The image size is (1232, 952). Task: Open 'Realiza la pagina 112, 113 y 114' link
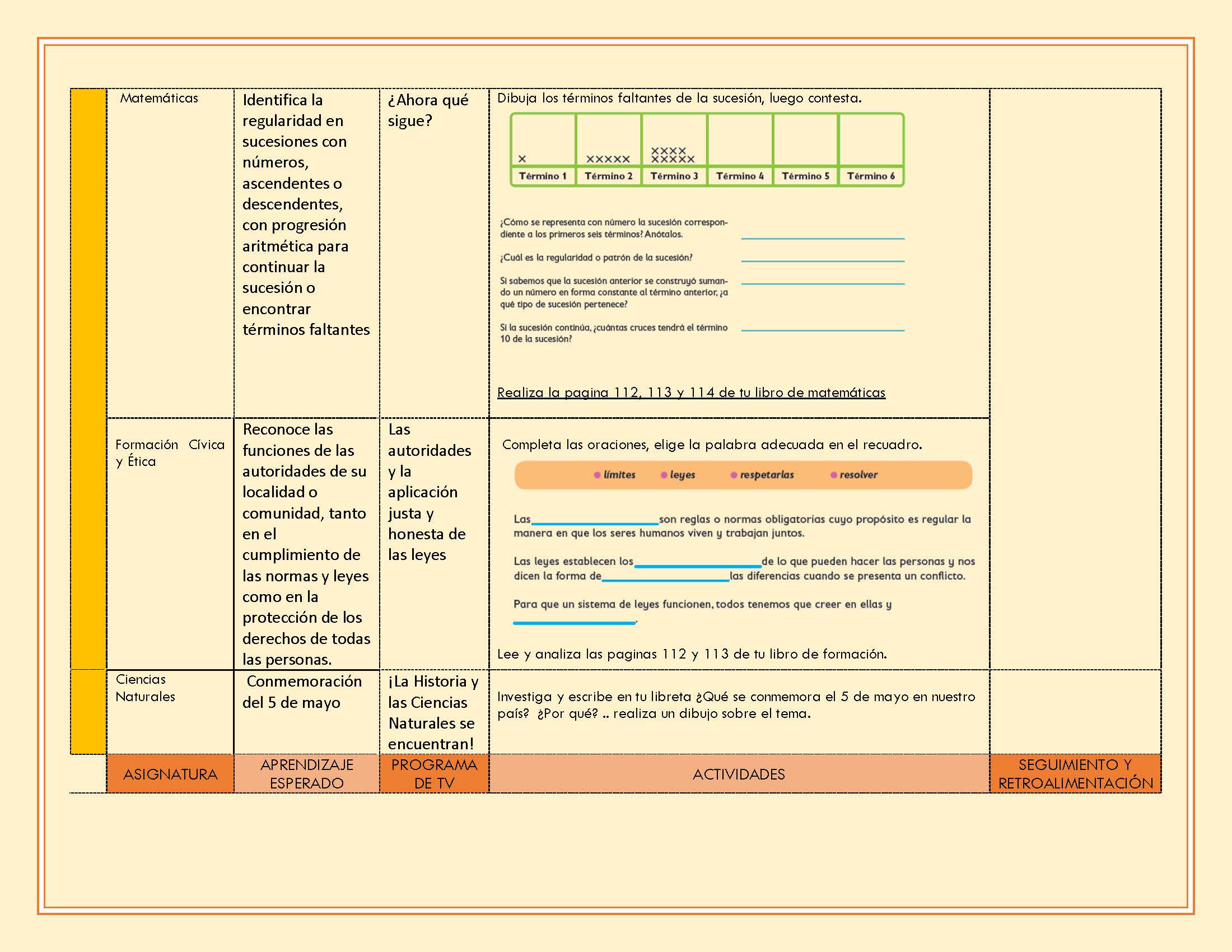691,393
